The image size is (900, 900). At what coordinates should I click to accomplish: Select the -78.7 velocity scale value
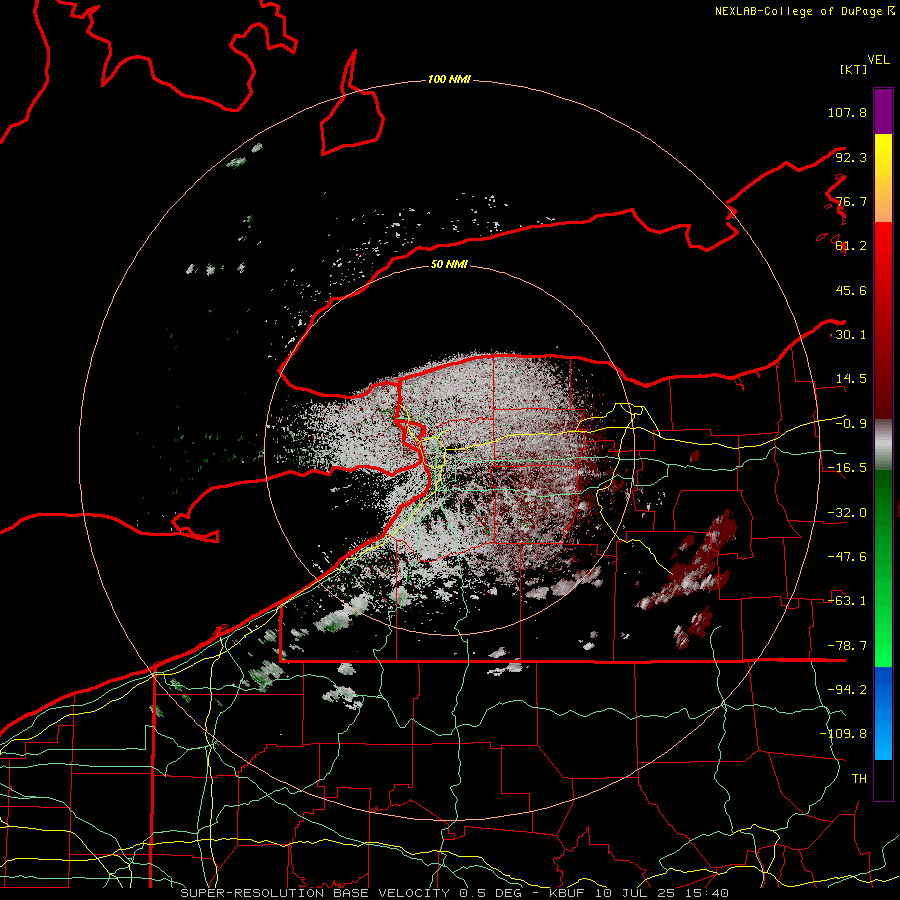(847, 646)
